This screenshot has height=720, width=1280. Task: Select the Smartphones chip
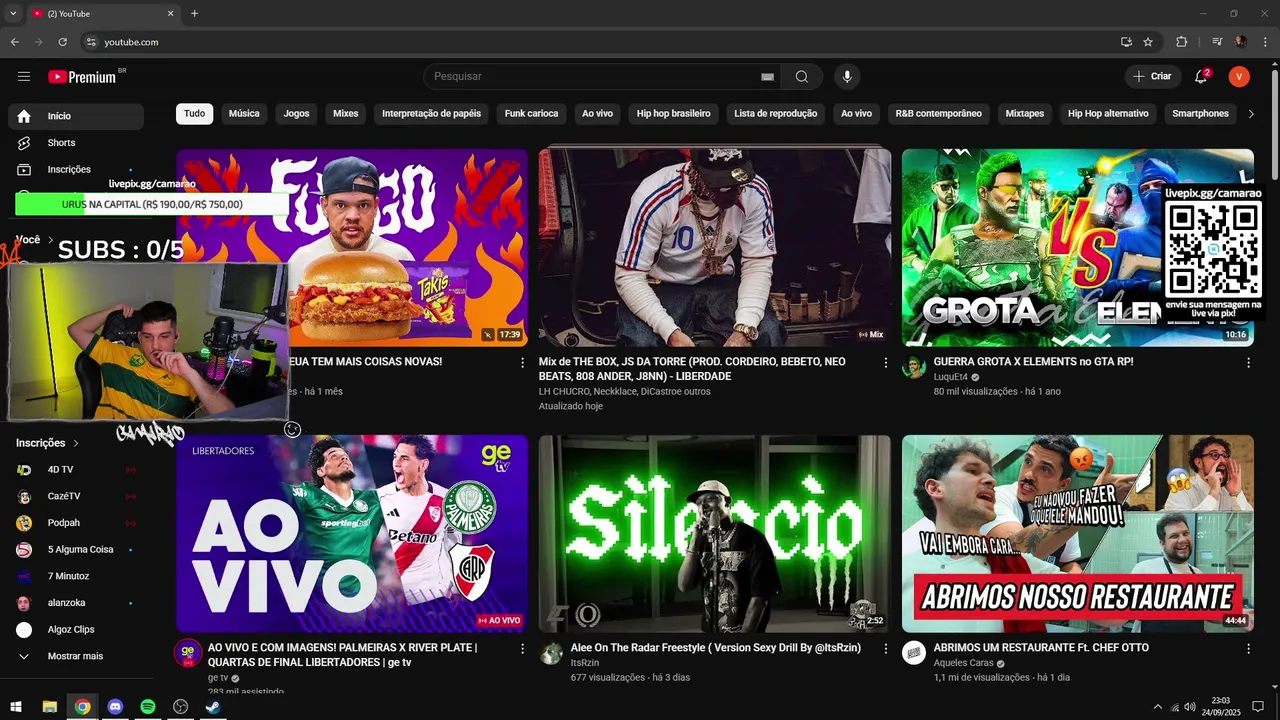click(x=1200, y=114)
